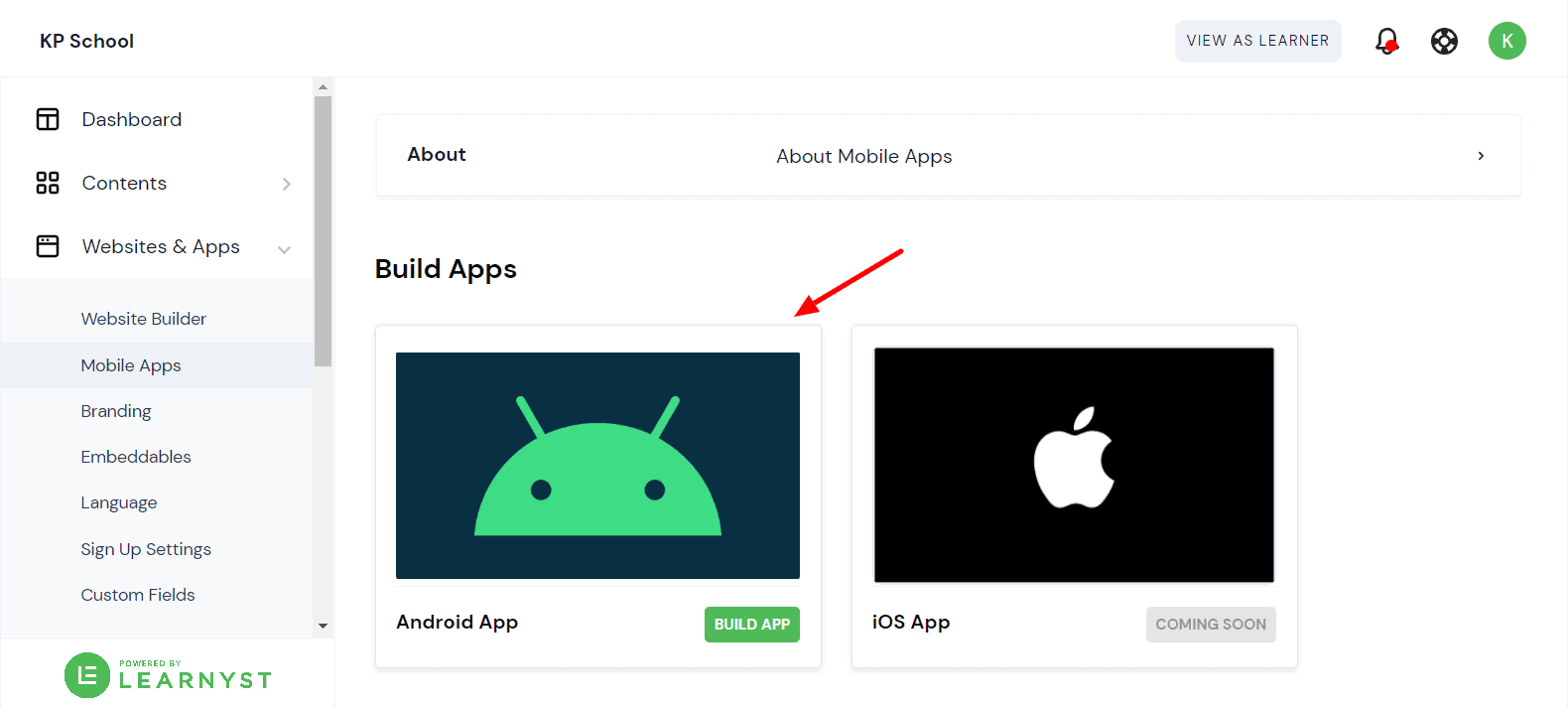Screen dimensions: 1568x708
Task: Go to Embeddables settings
Action: click(136, 457)
